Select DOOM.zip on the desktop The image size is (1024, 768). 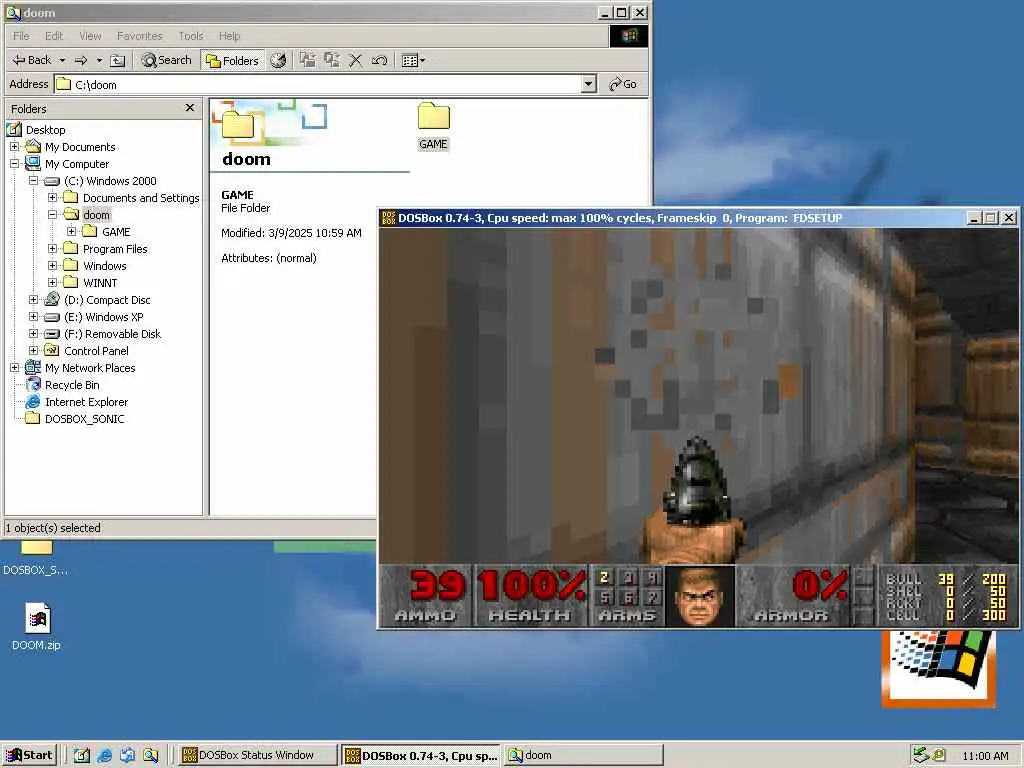coord(37,626)
